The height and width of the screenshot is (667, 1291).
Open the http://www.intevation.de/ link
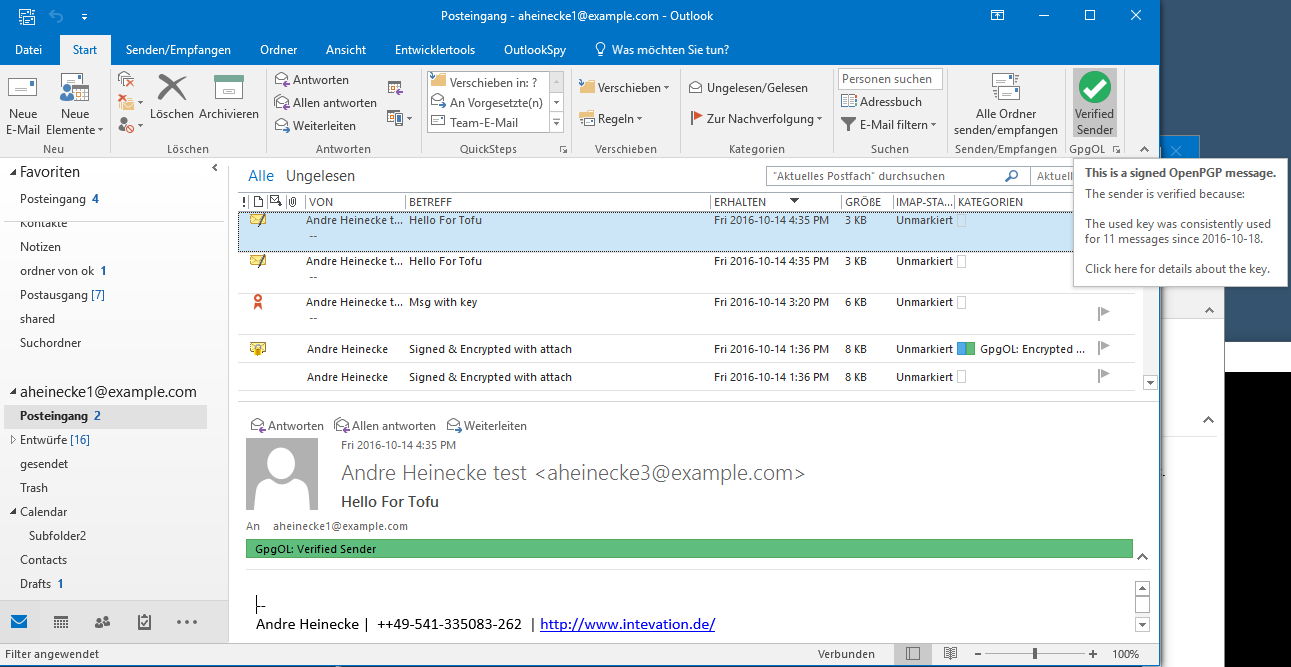pos(627,624)
